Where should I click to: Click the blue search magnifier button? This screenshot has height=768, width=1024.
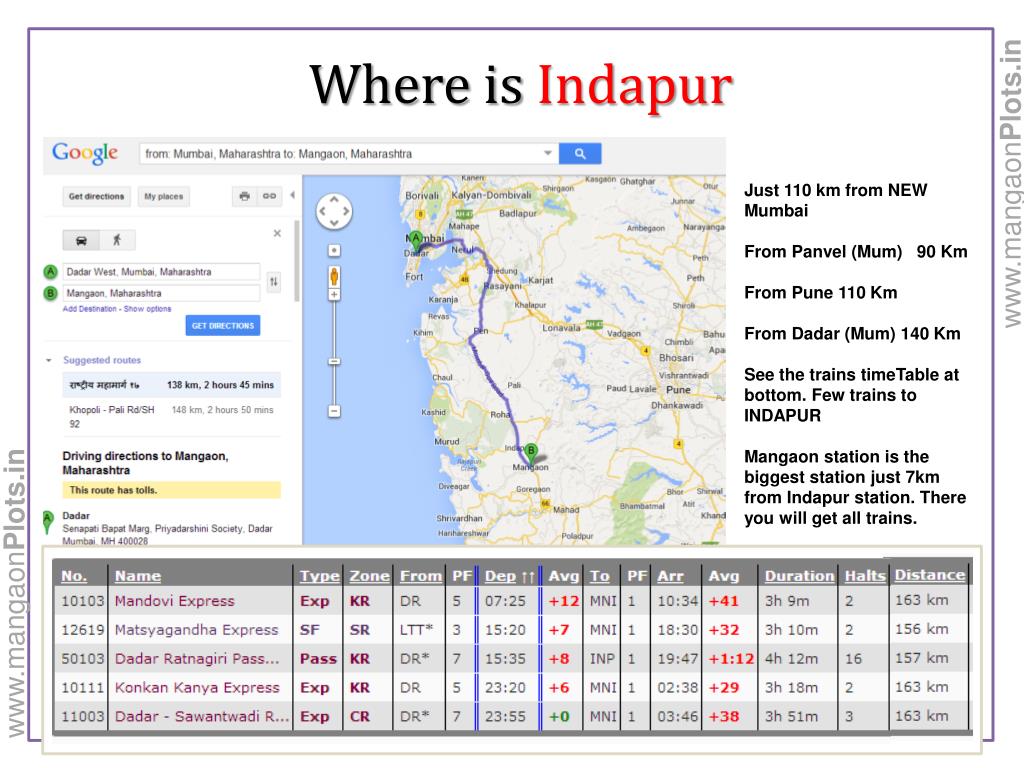pyautogui.click(x=580, y=153)
